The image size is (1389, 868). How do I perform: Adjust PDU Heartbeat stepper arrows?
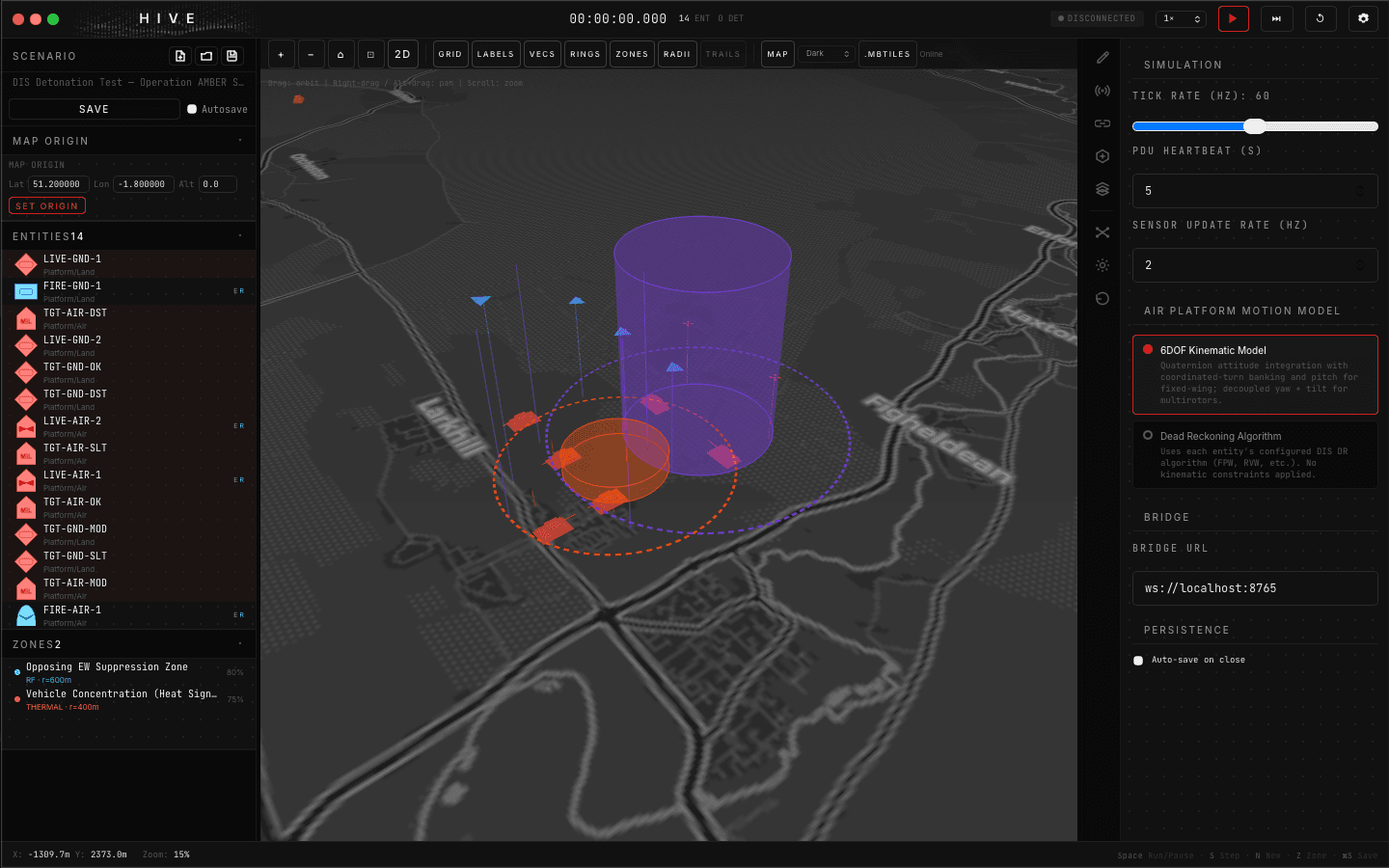[x=1360, y=191]
